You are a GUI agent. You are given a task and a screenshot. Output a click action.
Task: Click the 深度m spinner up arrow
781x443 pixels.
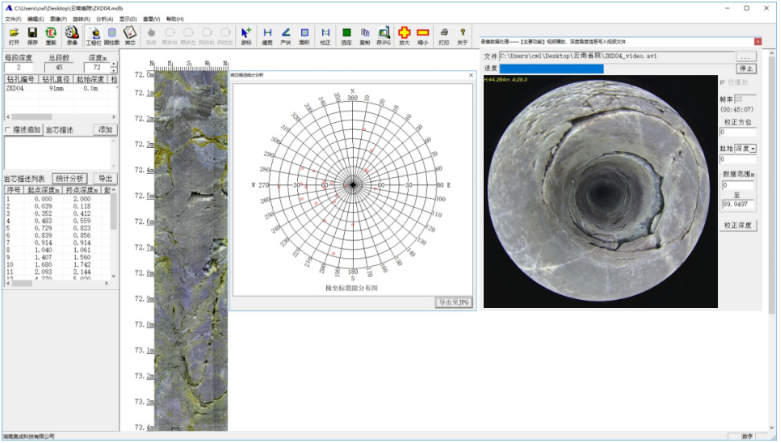click(115, 64)
